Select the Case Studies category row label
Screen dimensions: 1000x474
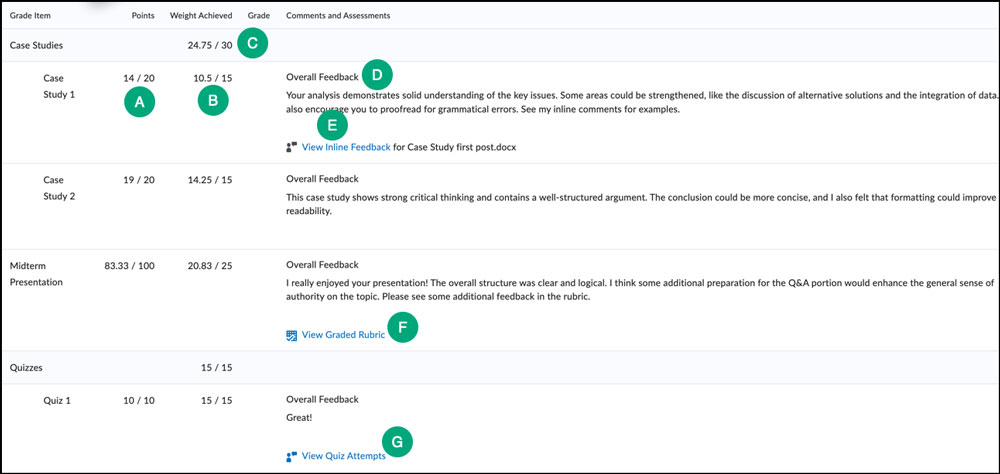pyautogui.click(x=35, y=44)
